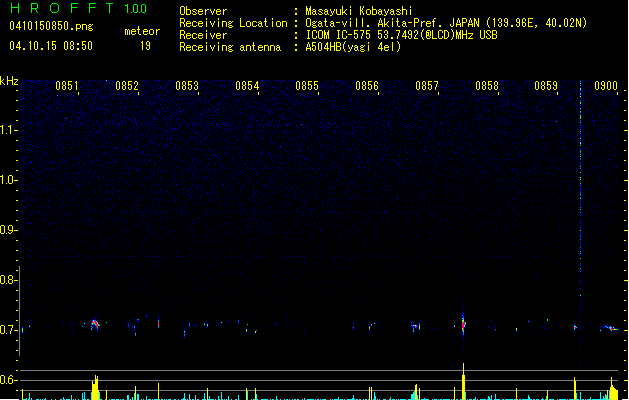Click the 0.9 kHz axis label
Screen dimensions: 629x400
click(8, 230)
